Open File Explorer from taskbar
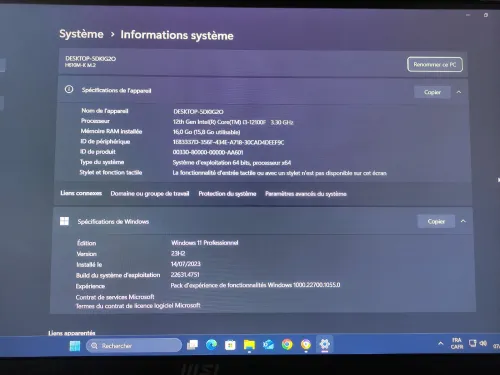Viewport: 500px width, 375px height. (249, 345)
